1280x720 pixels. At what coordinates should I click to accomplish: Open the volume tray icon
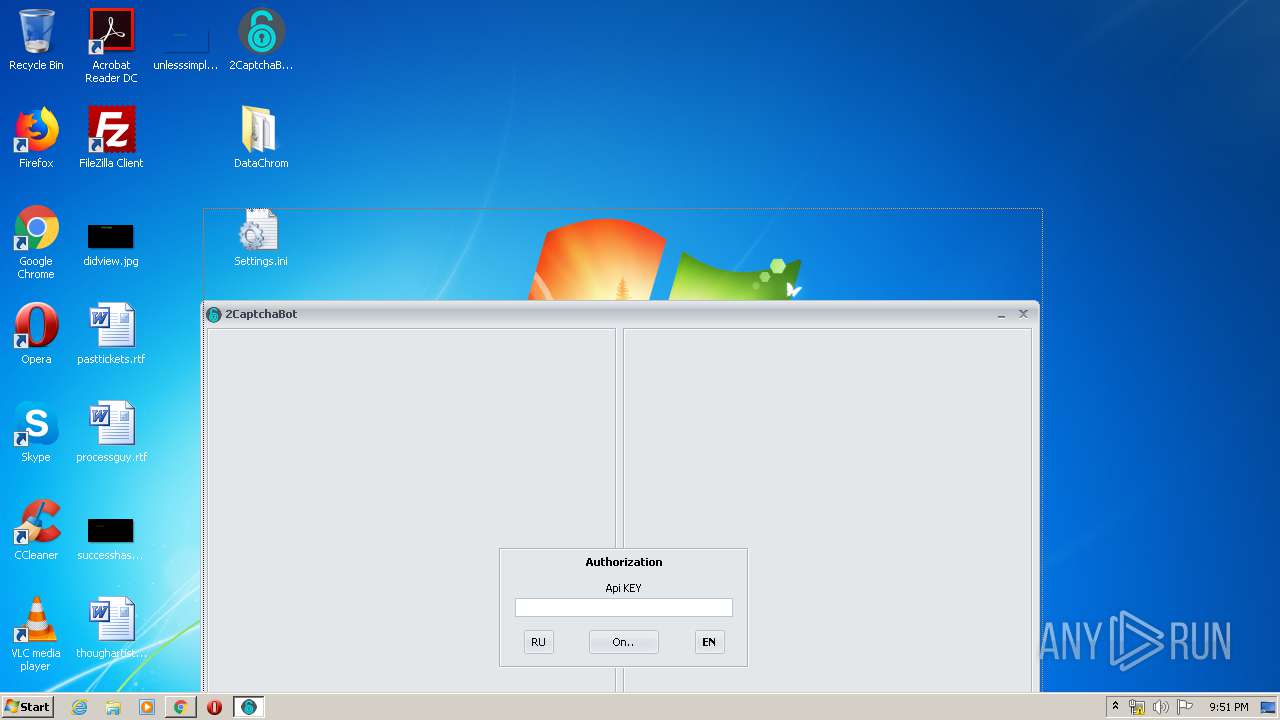[1160, 707]
